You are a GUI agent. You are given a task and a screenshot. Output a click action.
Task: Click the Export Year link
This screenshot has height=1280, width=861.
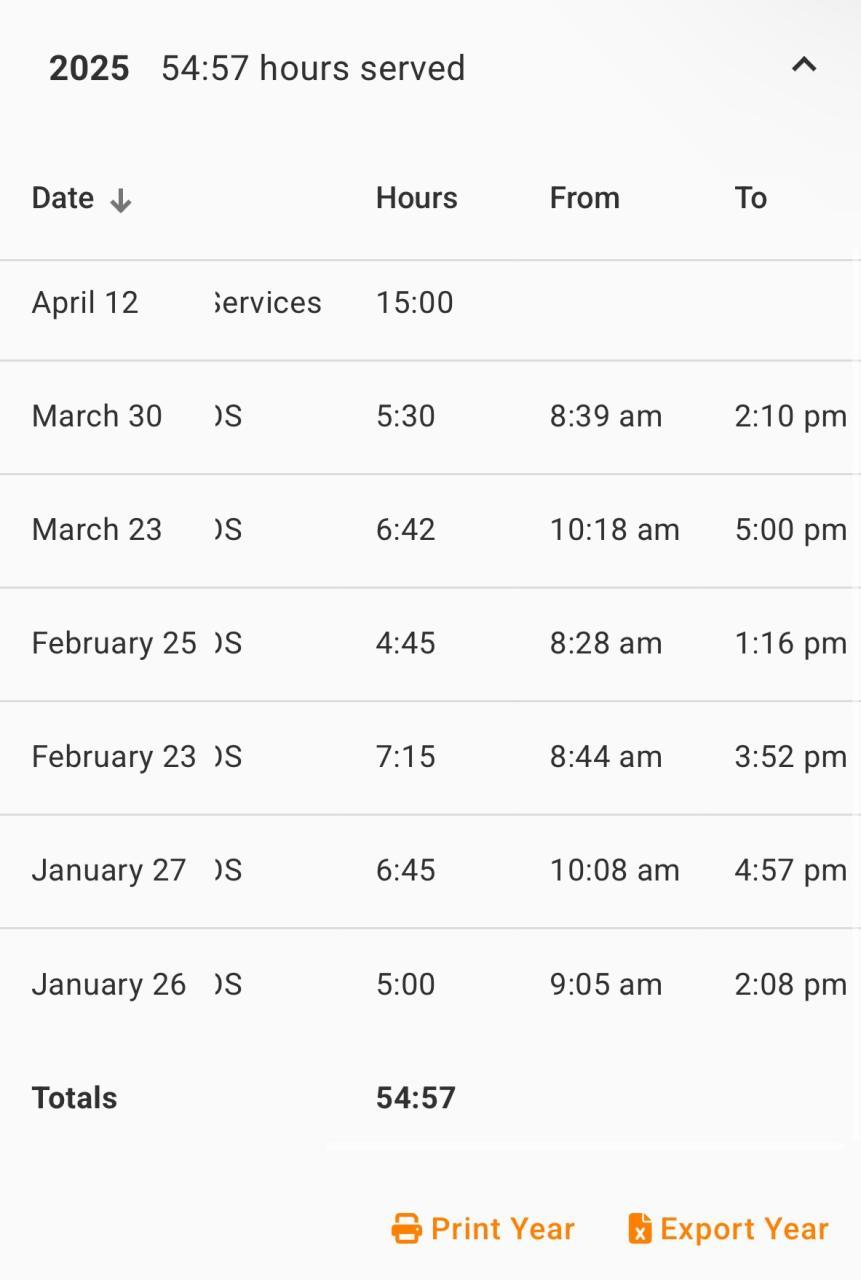(744, 1228)
